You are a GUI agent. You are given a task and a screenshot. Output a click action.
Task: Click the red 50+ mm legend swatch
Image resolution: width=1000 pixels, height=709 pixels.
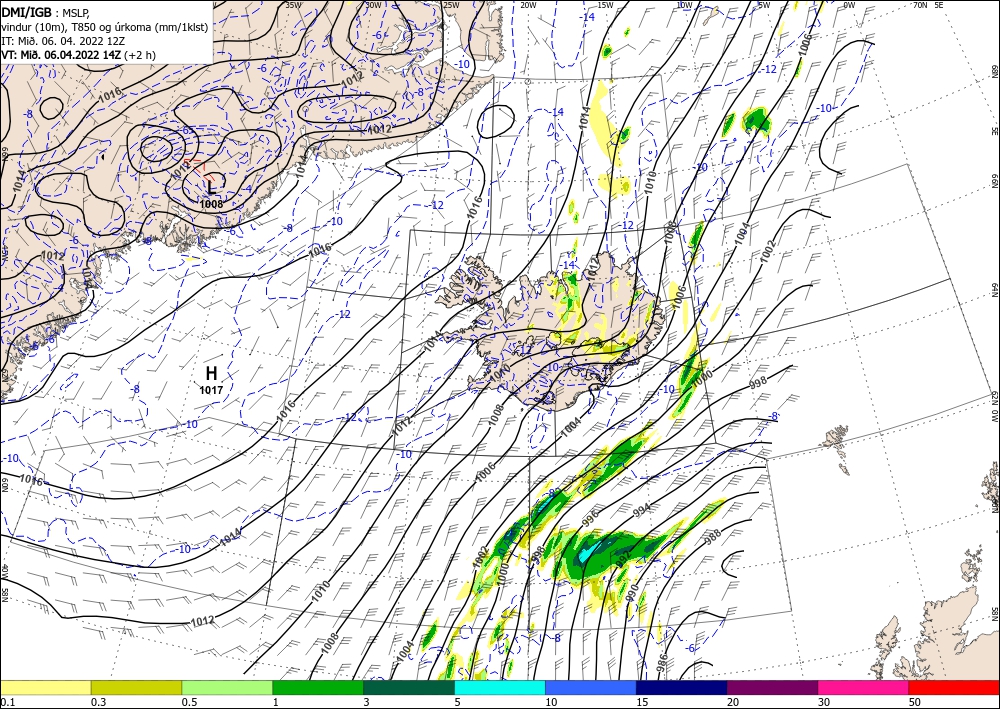[954, 687]
